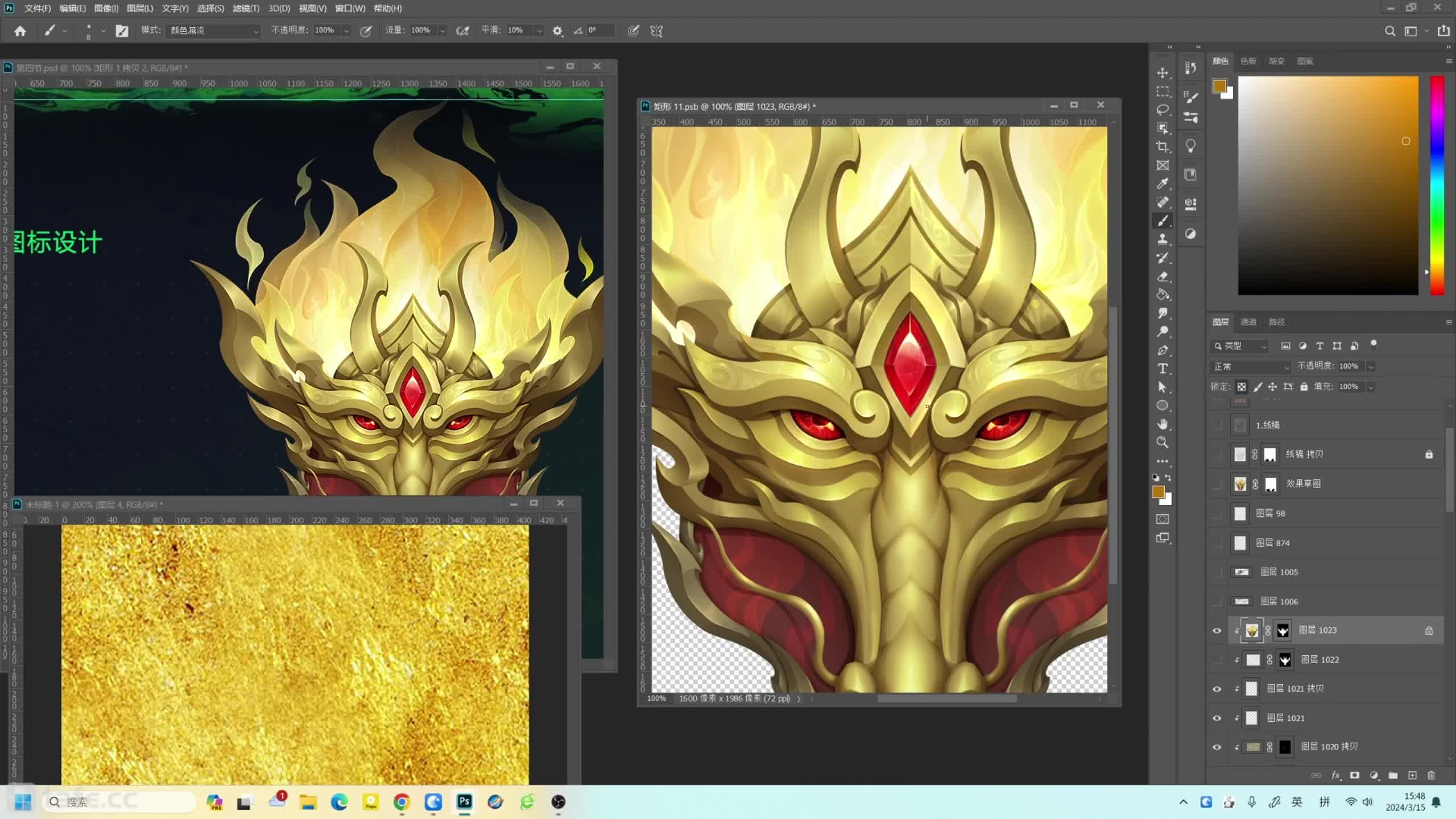1456x819 pixels.
Task: Select the Pen tool
Action: tap(1163, 350)
